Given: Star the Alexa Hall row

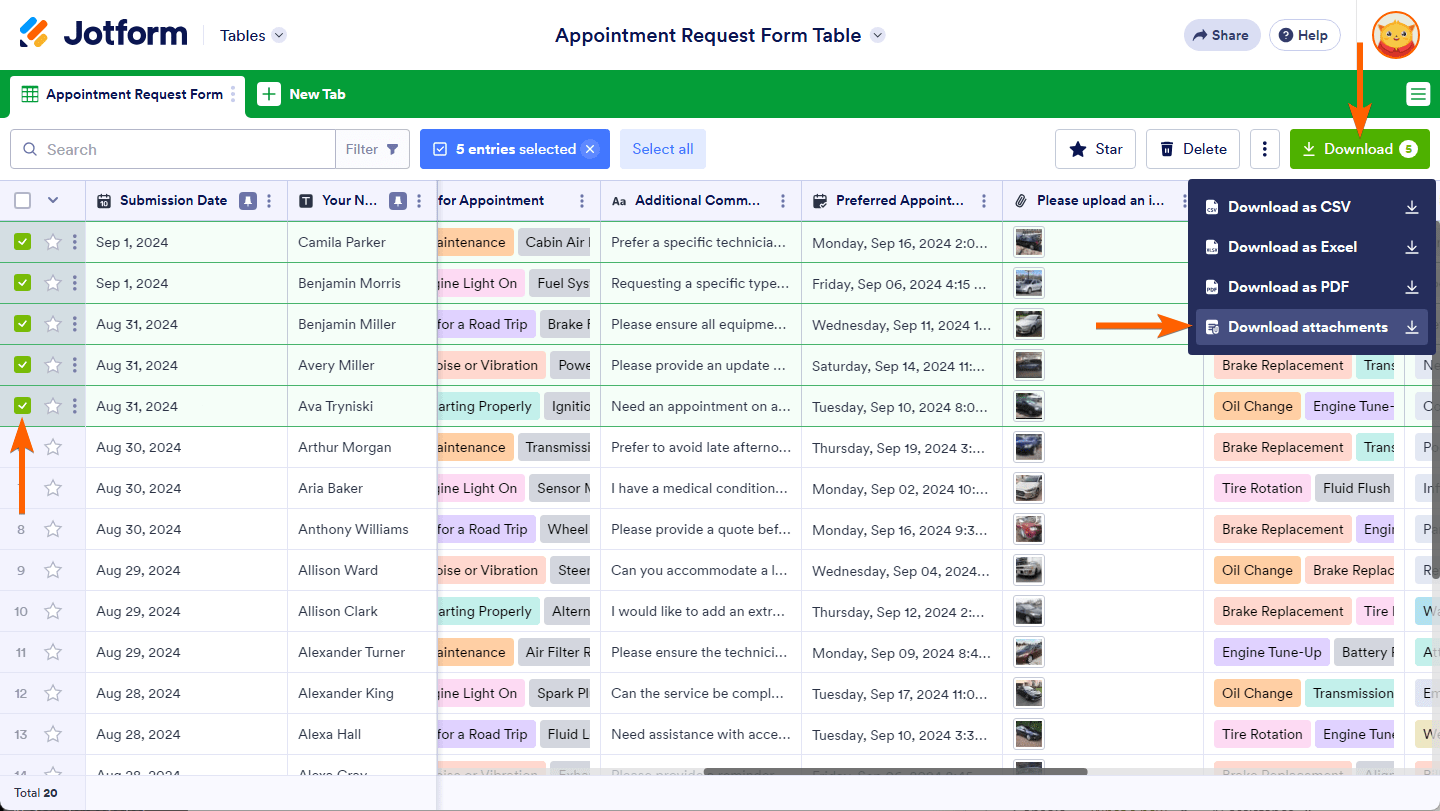Looking at the screenshot, I should coord(53,734).
